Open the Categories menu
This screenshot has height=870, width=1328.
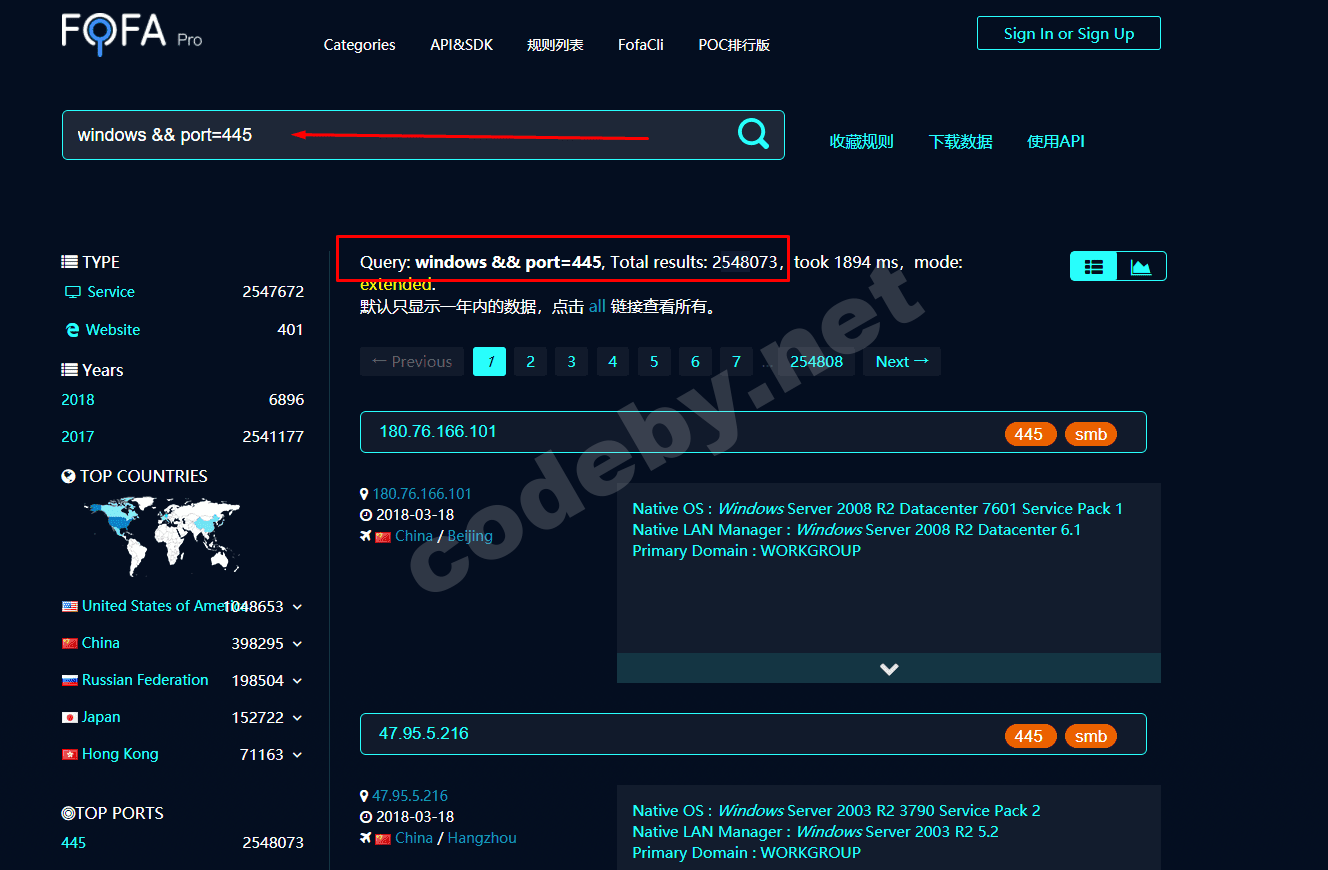point(359,45)
